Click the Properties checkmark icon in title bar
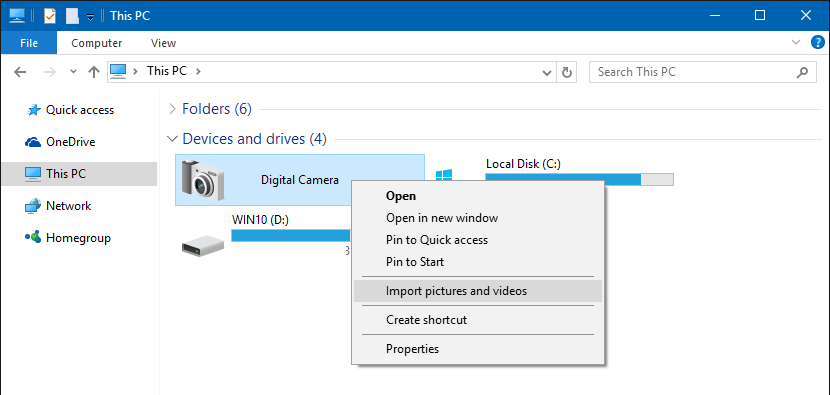The height and width of the screenshot is (395, 830). point(50,16)
